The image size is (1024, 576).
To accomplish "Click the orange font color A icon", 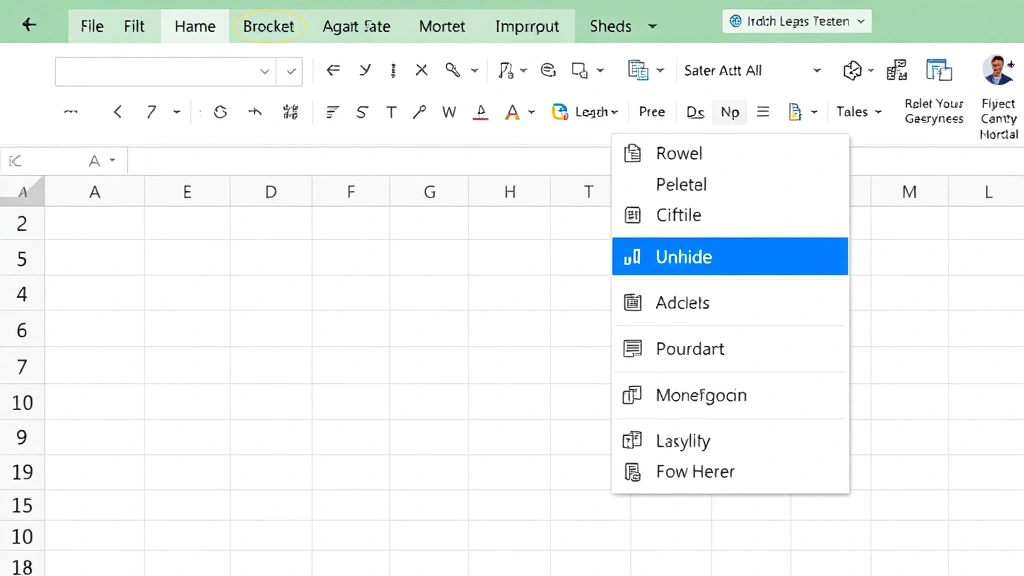I will click(513, 113).
